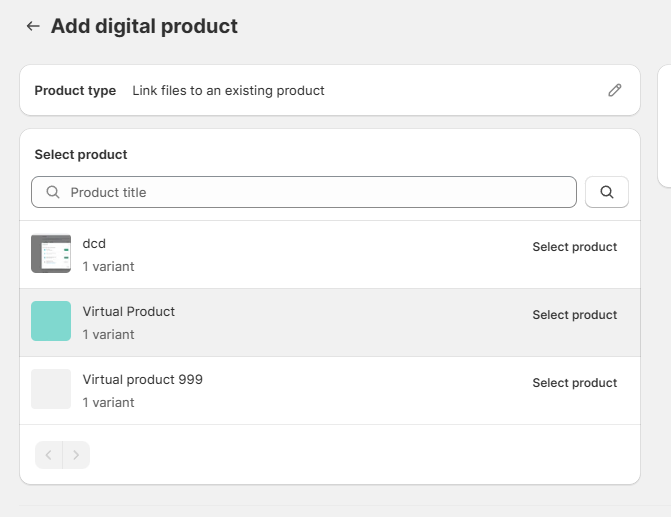Click '1 variant' under Virtual product 999
671x517 pixels.
coord(108,403)
